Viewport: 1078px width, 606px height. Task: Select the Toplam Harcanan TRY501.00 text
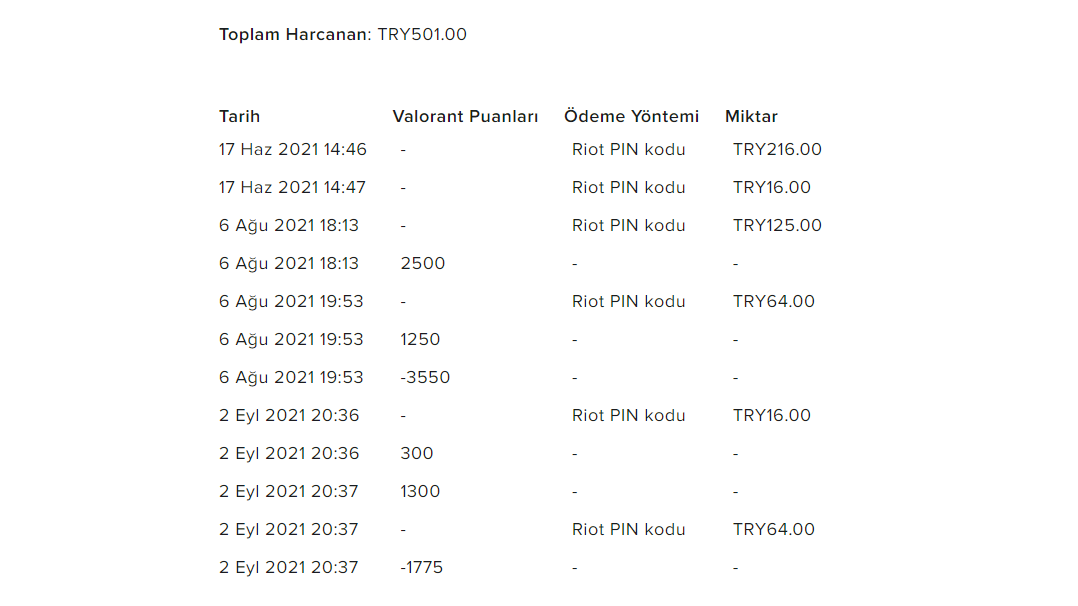[342, 34]
